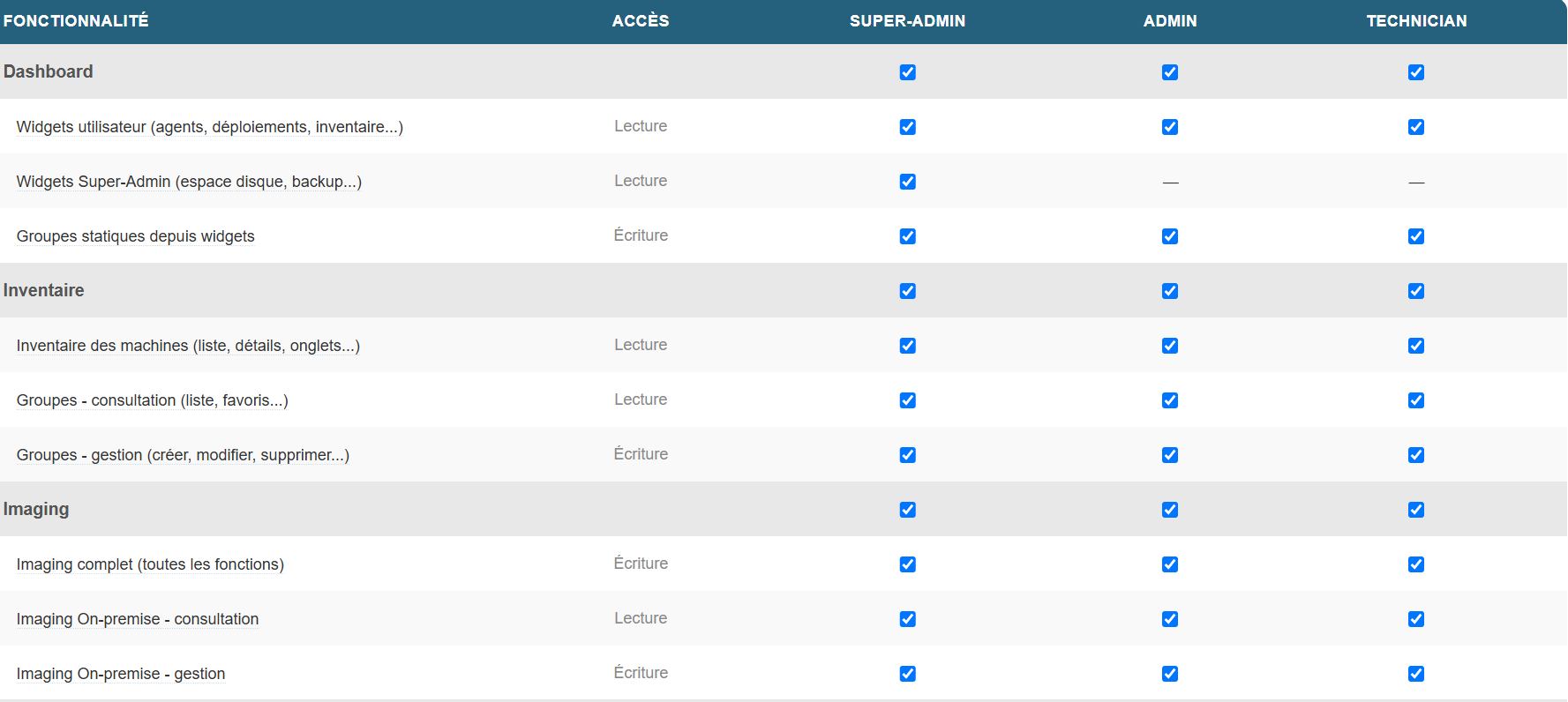Toggle Widgets utilisateur Admin checkbox
The height and width of the screenshot is (702, 1568).
[1170, 127]
